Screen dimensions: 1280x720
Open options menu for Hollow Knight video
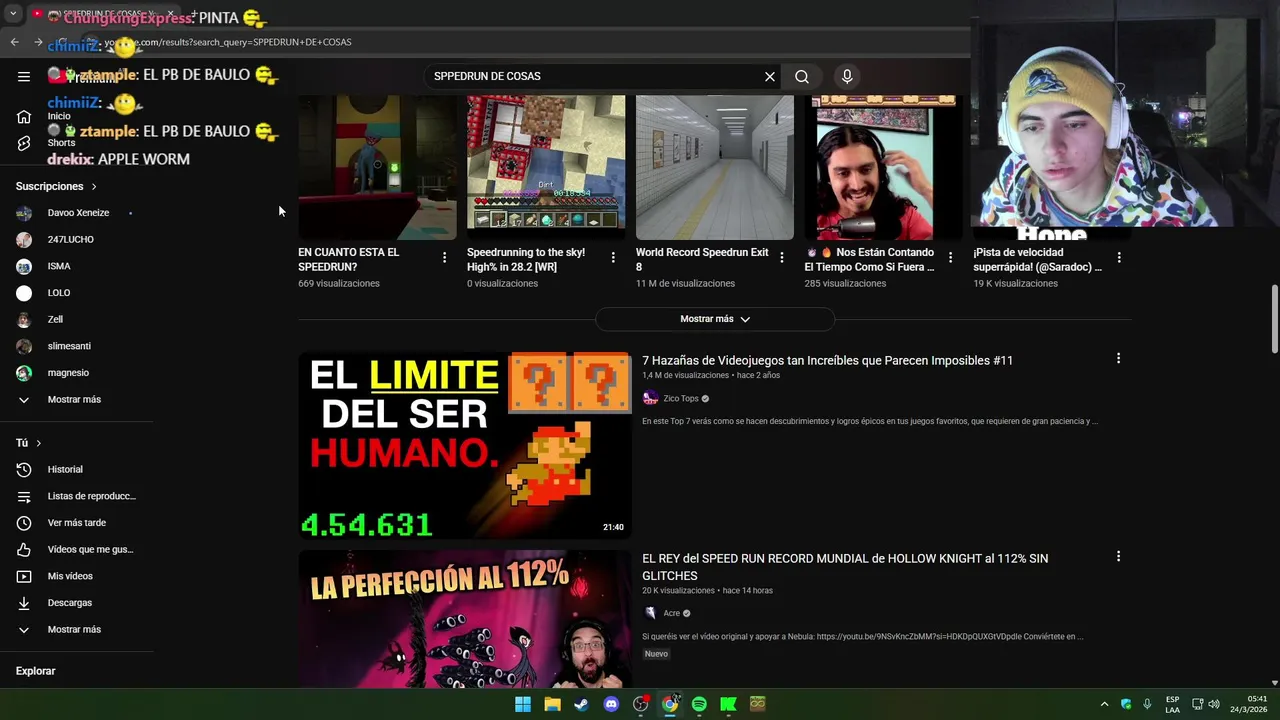[x=1118, y=556]
